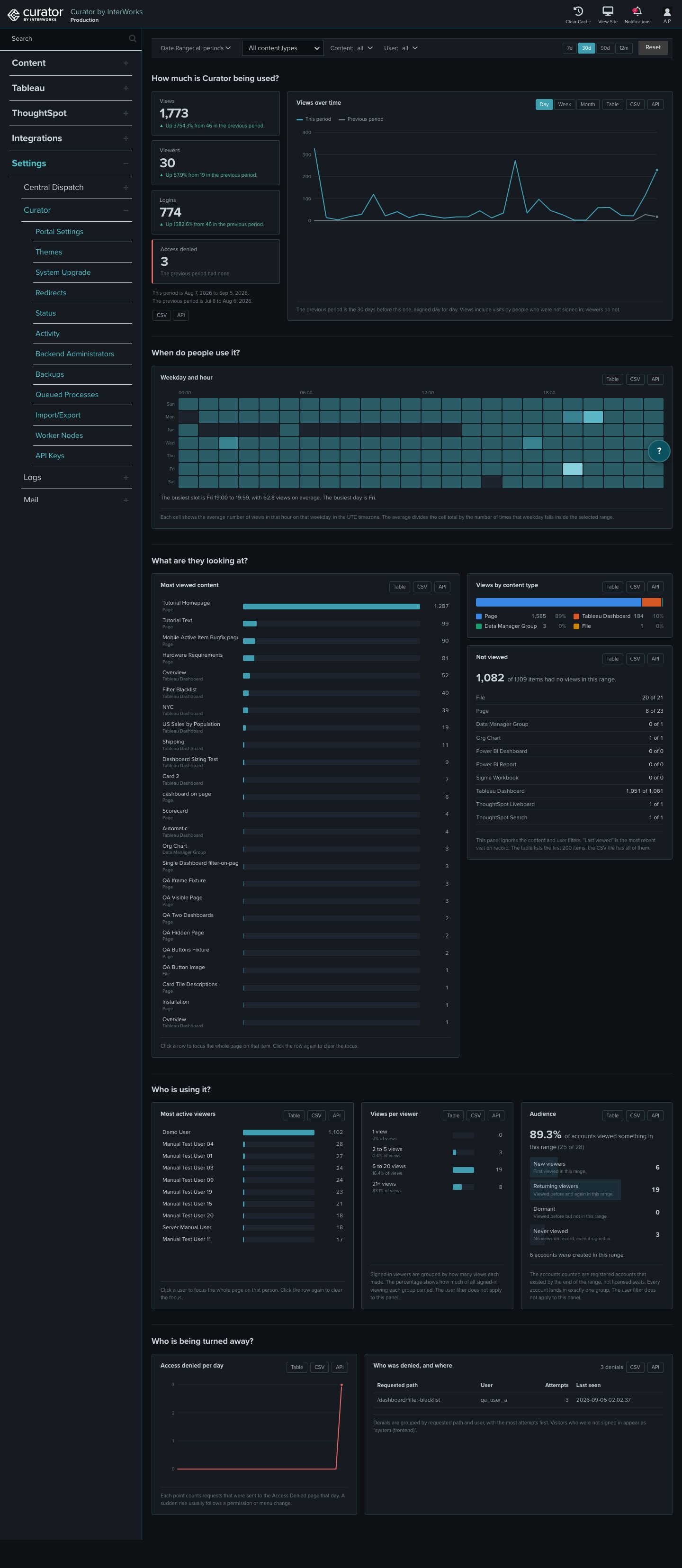The image size is (682, 1568).
Task: Open Redirects menu item
Action: (51, 293)
